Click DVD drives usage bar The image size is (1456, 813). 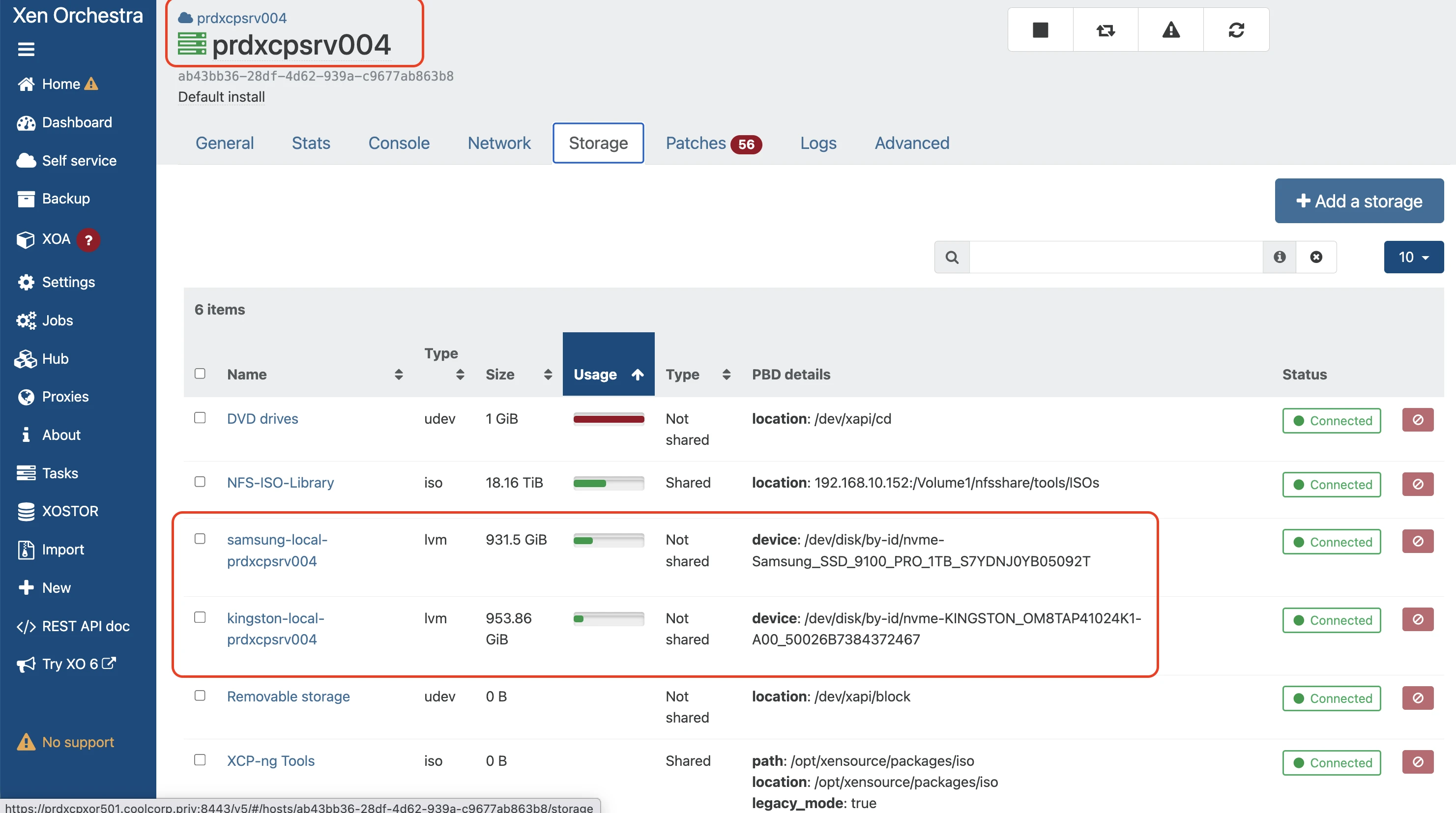click(x=609, y=419)
